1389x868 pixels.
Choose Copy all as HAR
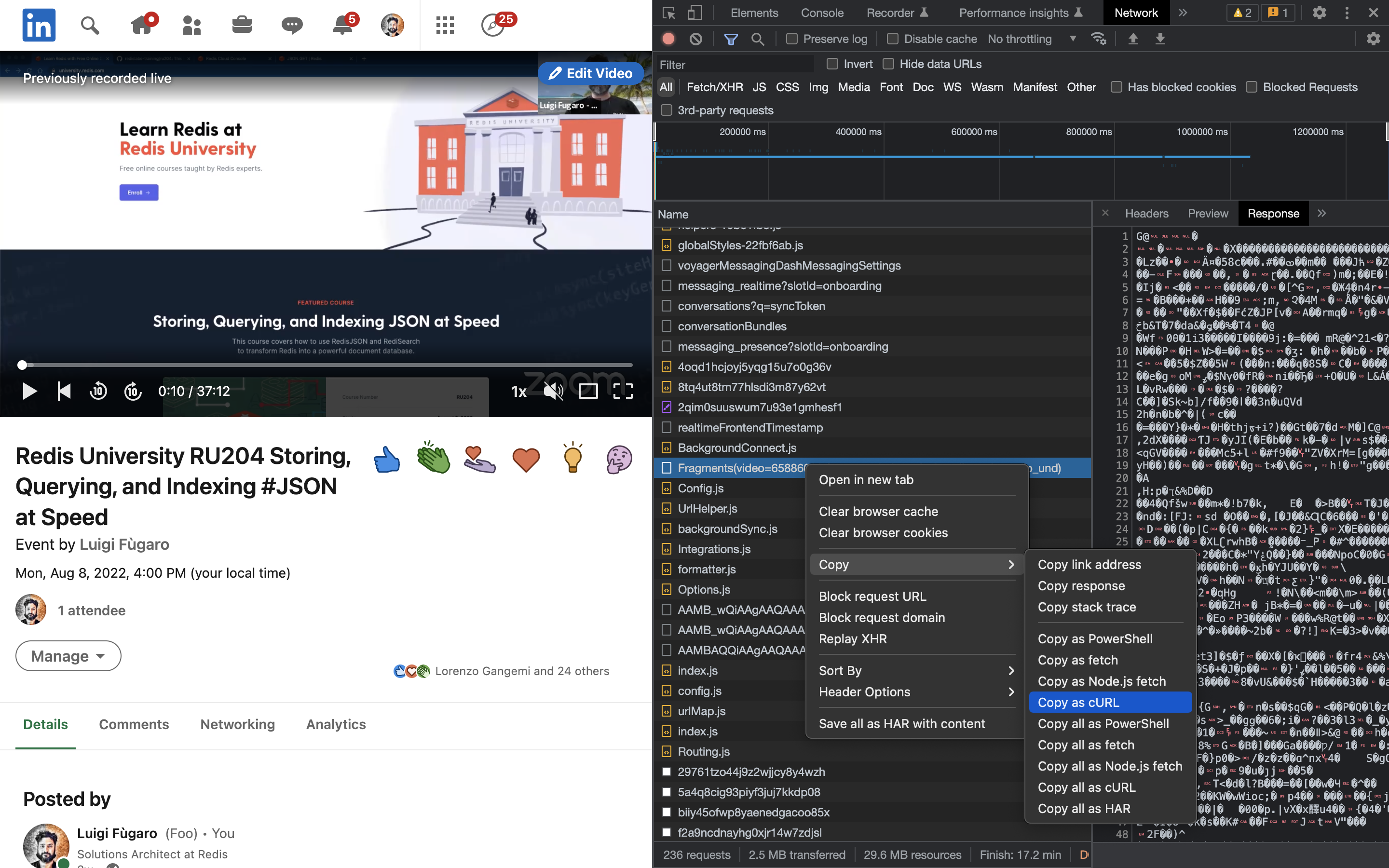[x=1110, y=809]
